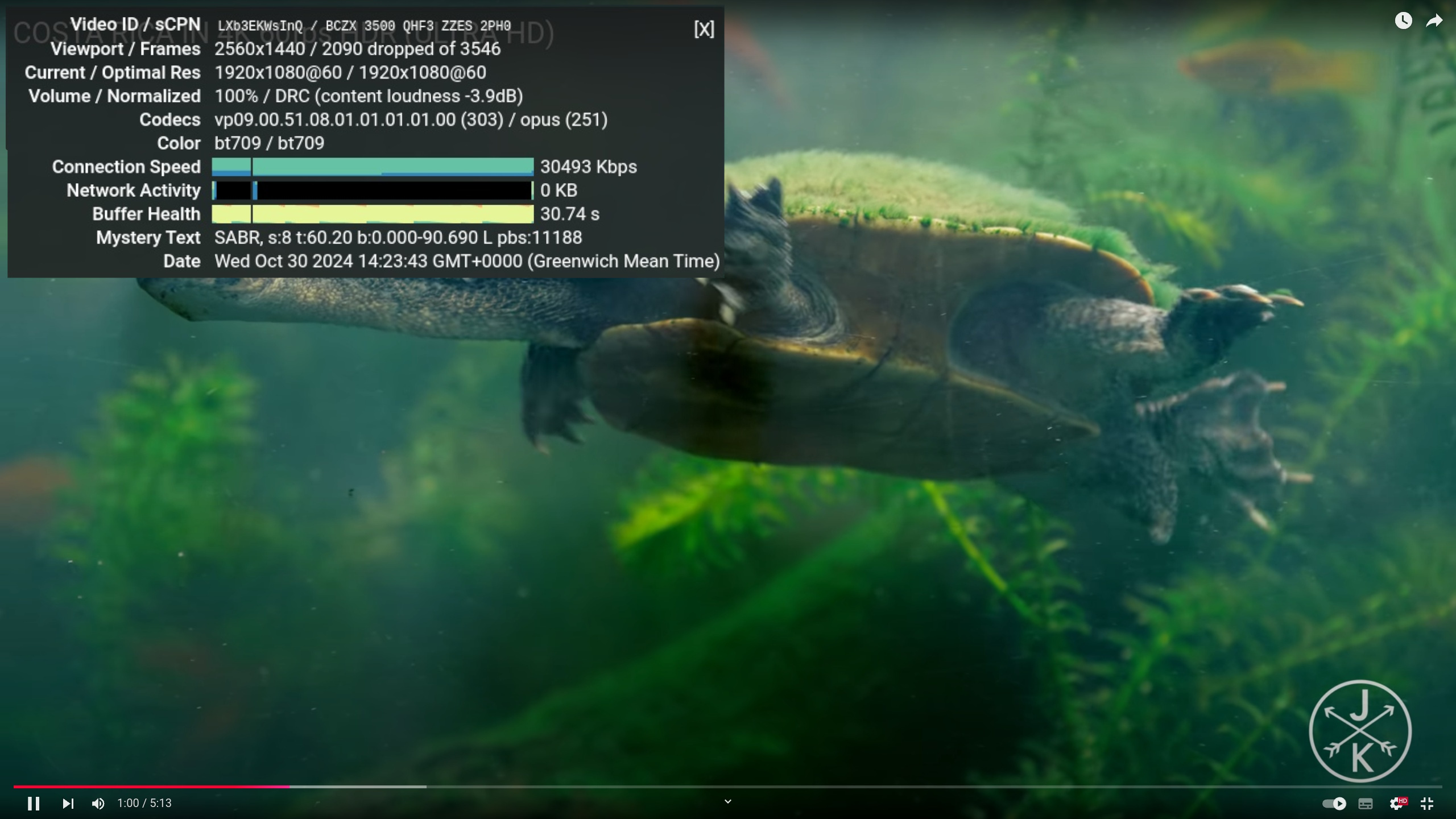Click the 2560x1440 viewport frames value
The height and width of the screenshot is (819, 1456).
(357, 49)
